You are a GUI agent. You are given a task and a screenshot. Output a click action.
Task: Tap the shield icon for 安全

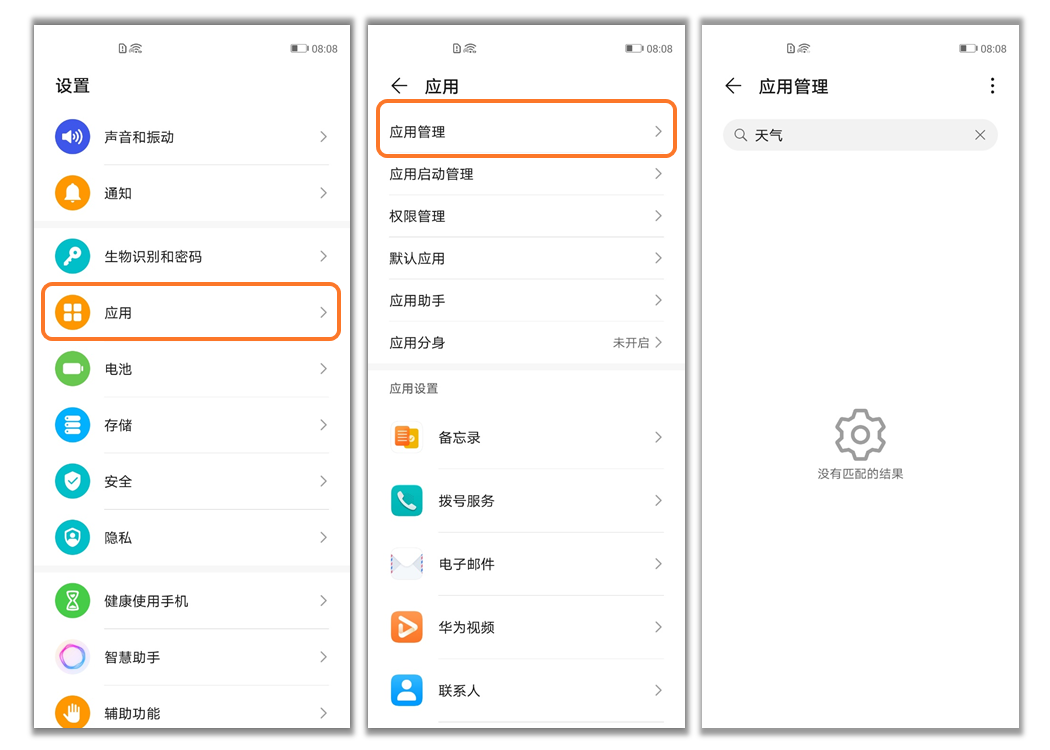click(x=72, y=481)
